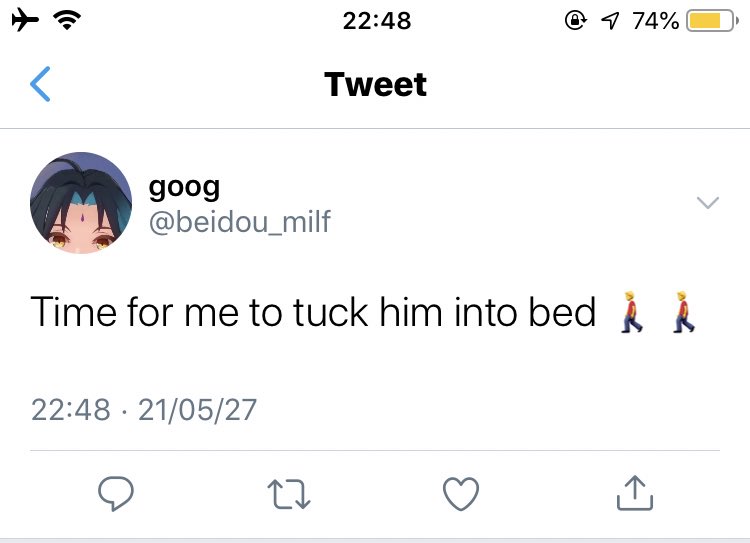This screenshot has height=543, width=750.
Task: Open goog's profile picture
Action: tap(81, 203)
